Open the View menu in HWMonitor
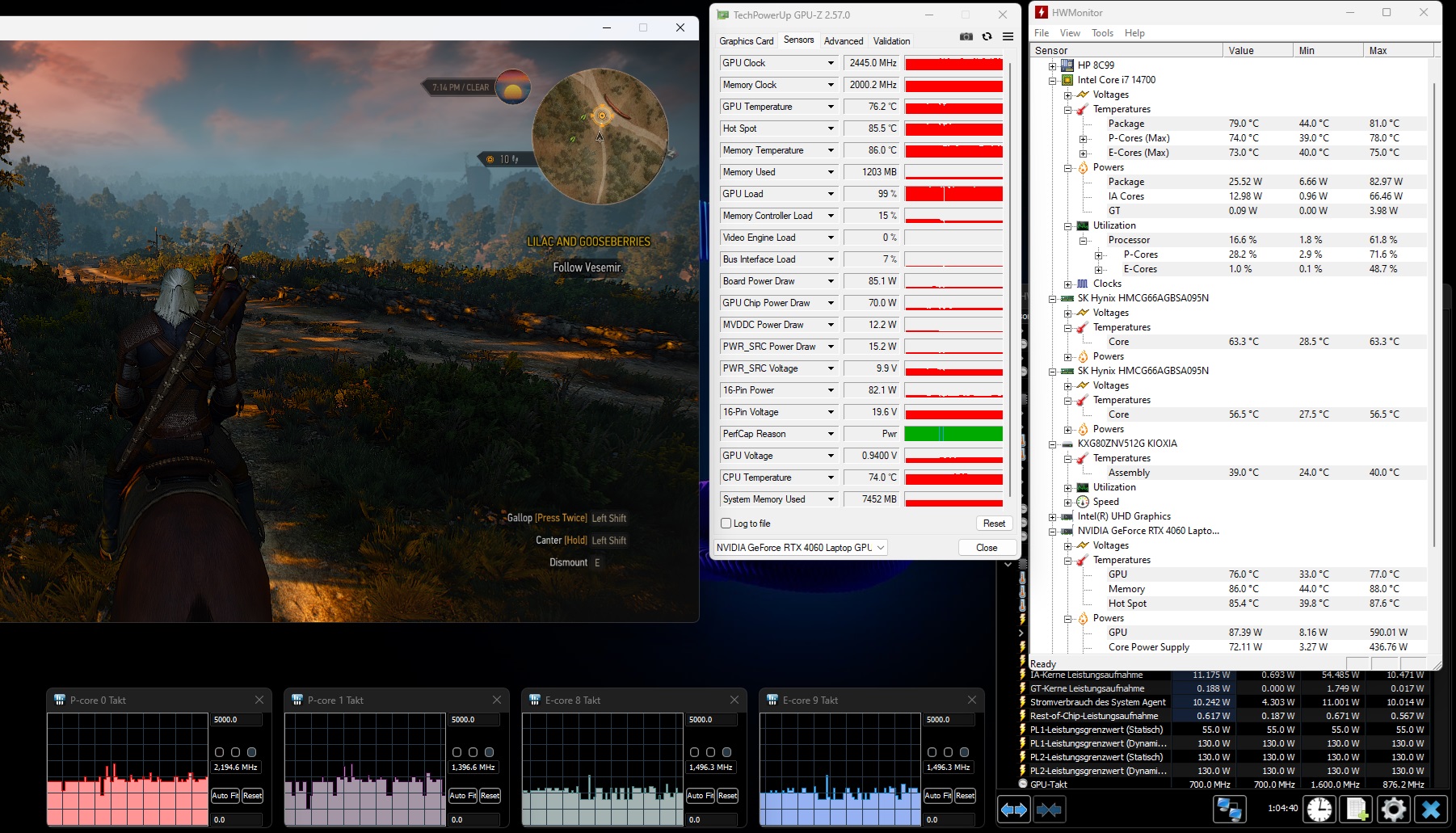This screenshot has height=833, width=1456. click(x=1070, y=33)
